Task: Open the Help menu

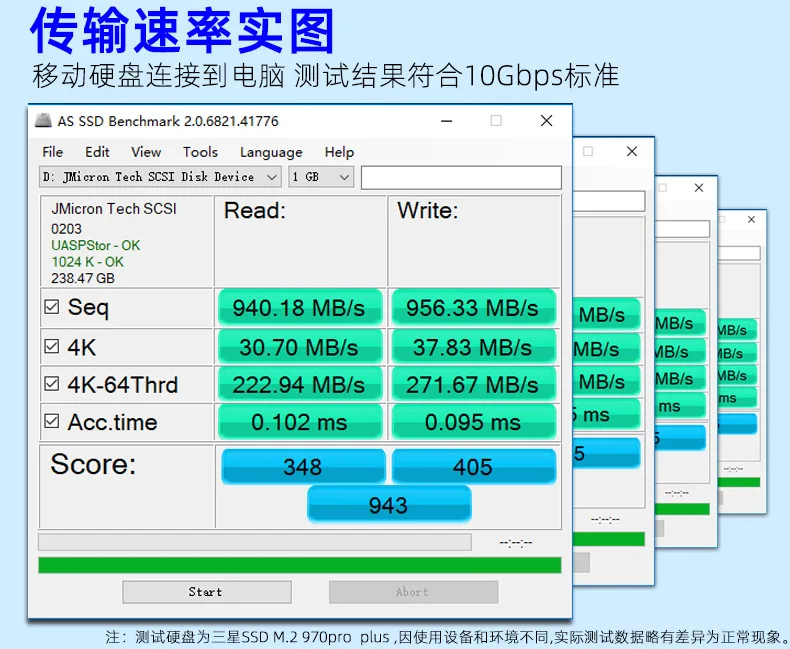Action: [x=339, y=152]
